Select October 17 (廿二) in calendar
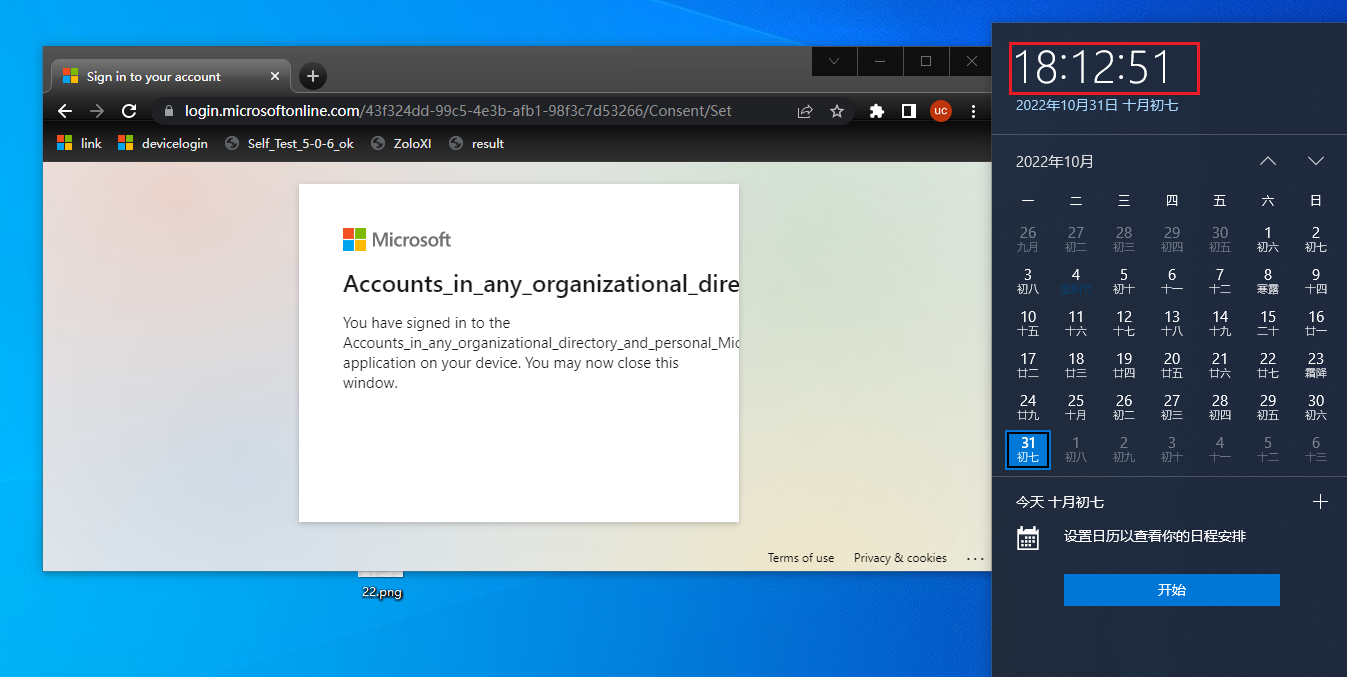The width and height of the screenshot is (1347, 677). (1028, 365)
